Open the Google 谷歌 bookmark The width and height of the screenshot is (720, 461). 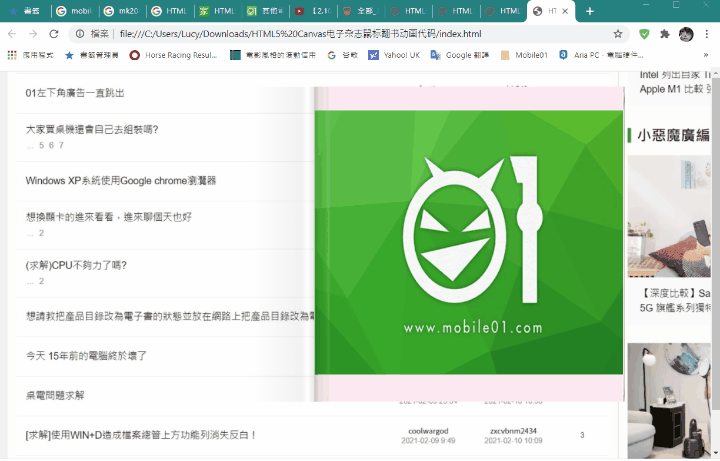(343, 55)
